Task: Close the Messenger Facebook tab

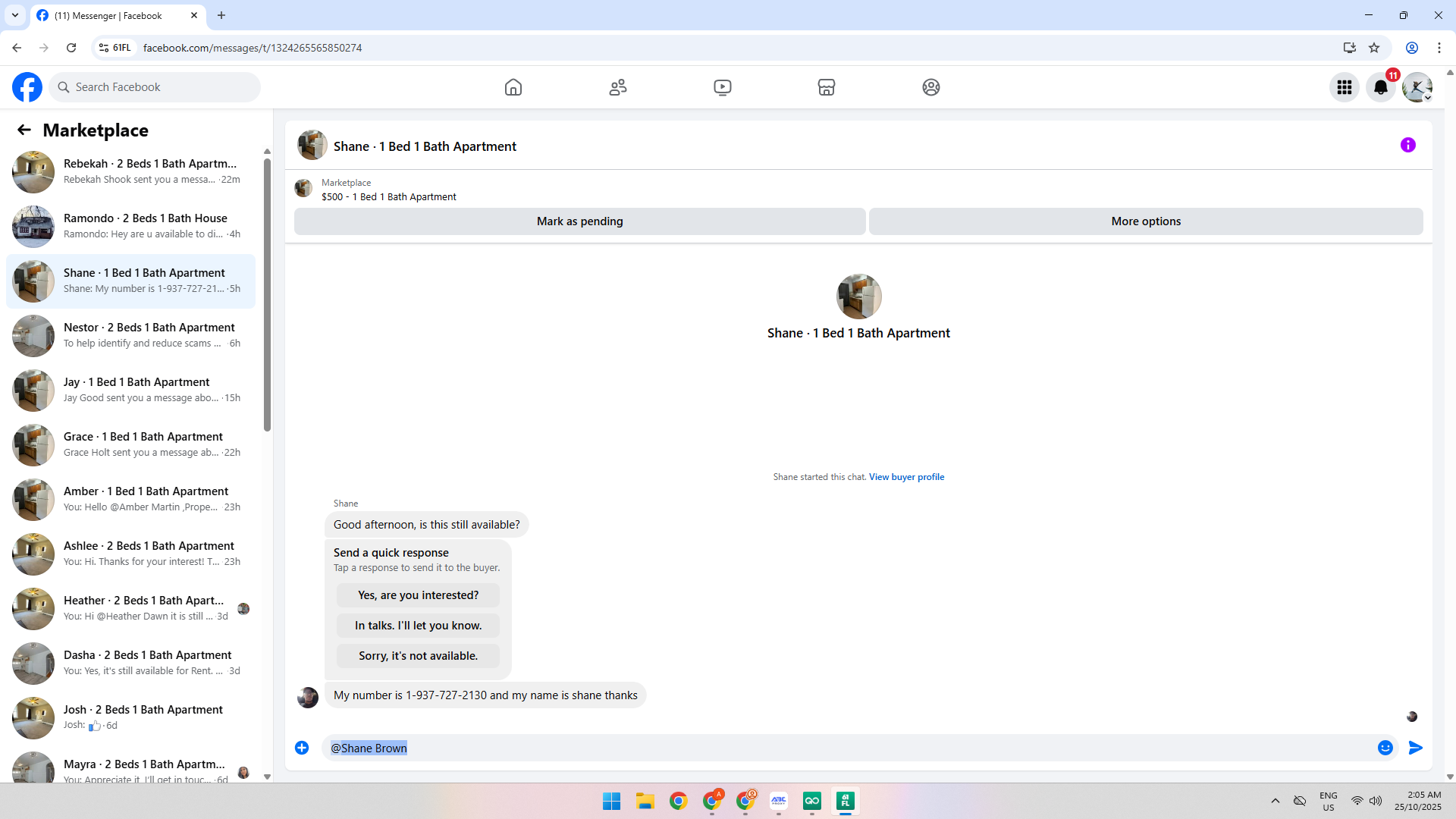Action: [x=194, y=15]
